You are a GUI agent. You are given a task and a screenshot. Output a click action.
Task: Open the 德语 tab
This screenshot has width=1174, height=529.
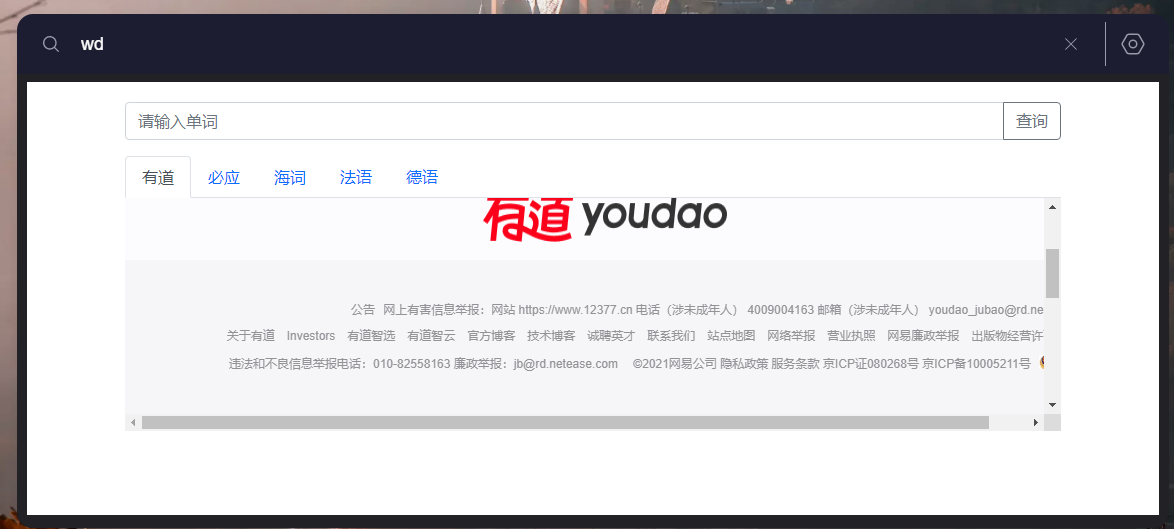422,177
